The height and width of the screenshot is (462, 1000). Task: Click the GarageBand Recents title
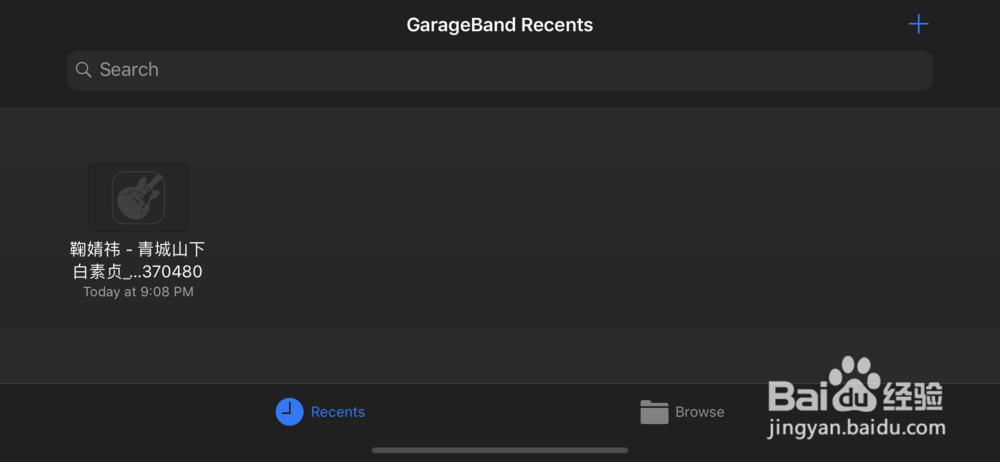(500, 25)
